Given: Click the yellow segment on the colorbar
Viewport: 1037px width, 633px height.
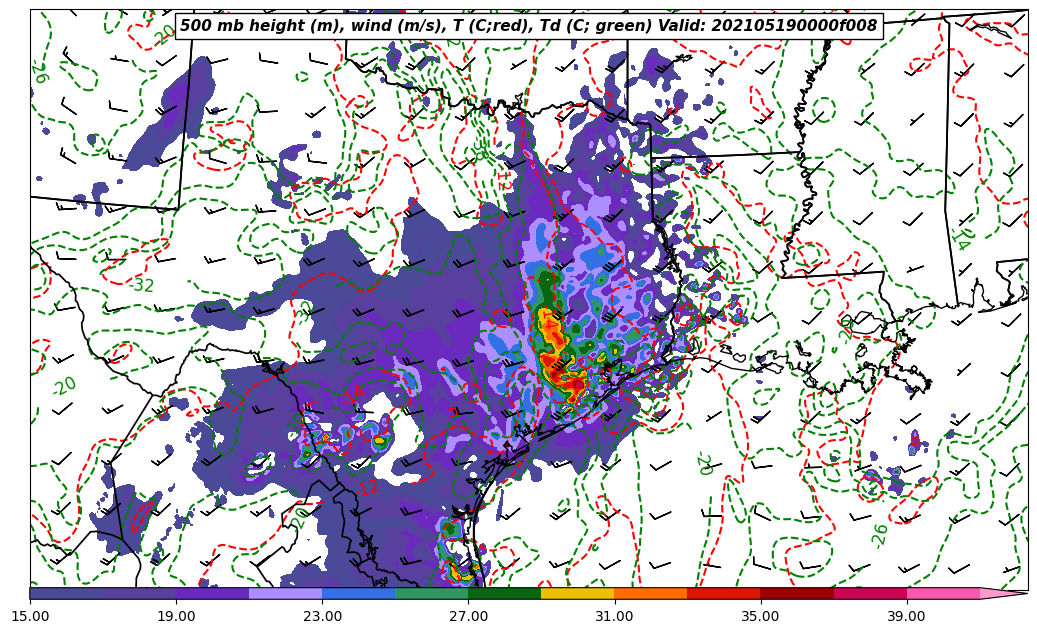Looking at the screenshot, I should click(577, 594).
